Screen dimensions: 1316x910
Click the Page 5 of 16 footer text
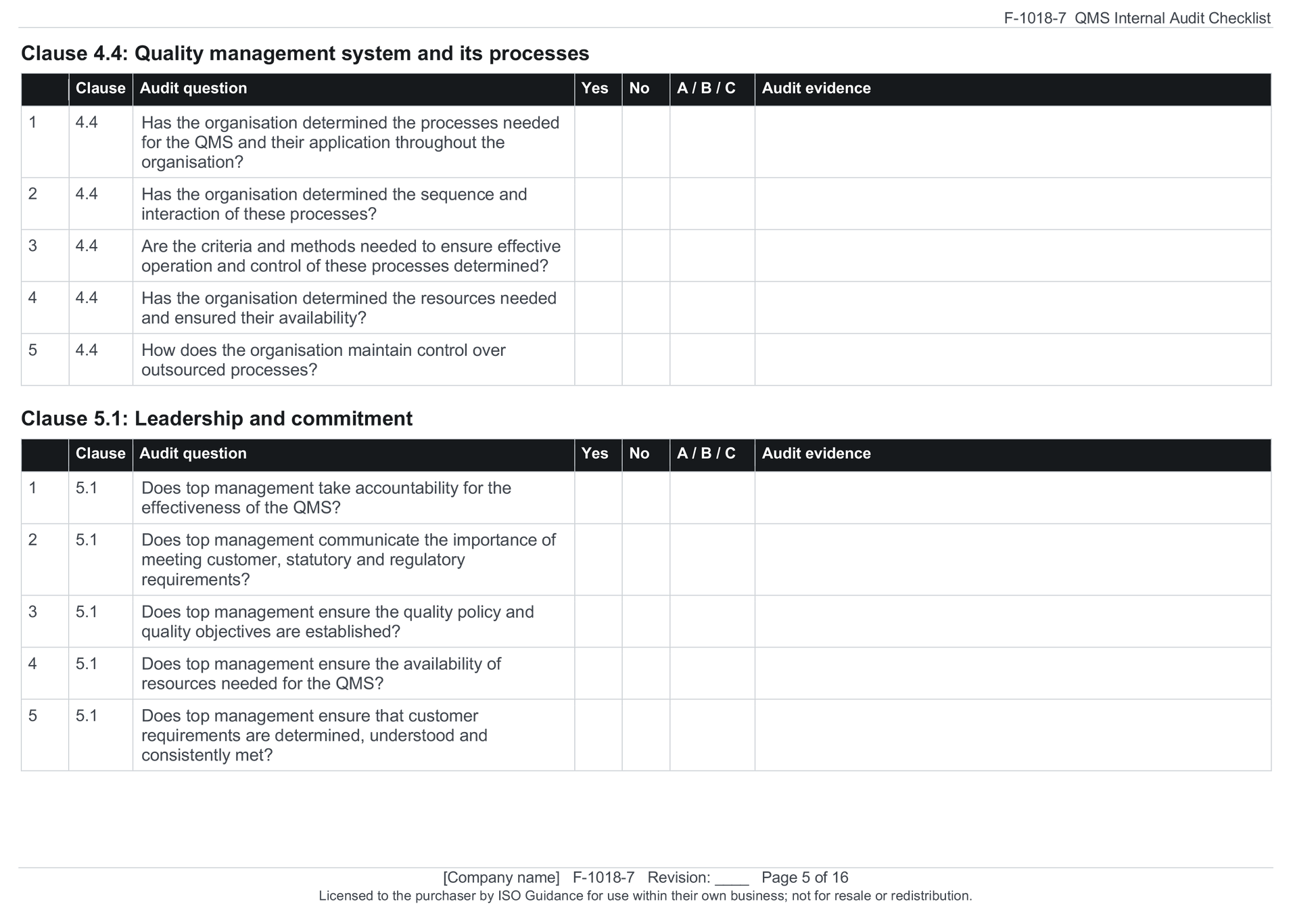coord(805,878)
